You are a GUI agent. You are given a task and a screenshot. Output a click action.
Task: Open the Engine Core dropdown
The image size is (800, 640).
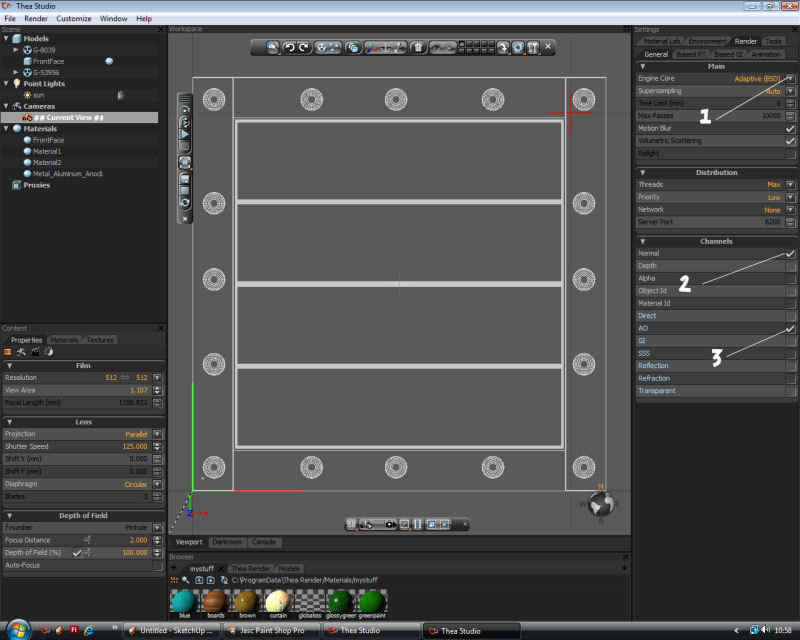click(790, 78)
